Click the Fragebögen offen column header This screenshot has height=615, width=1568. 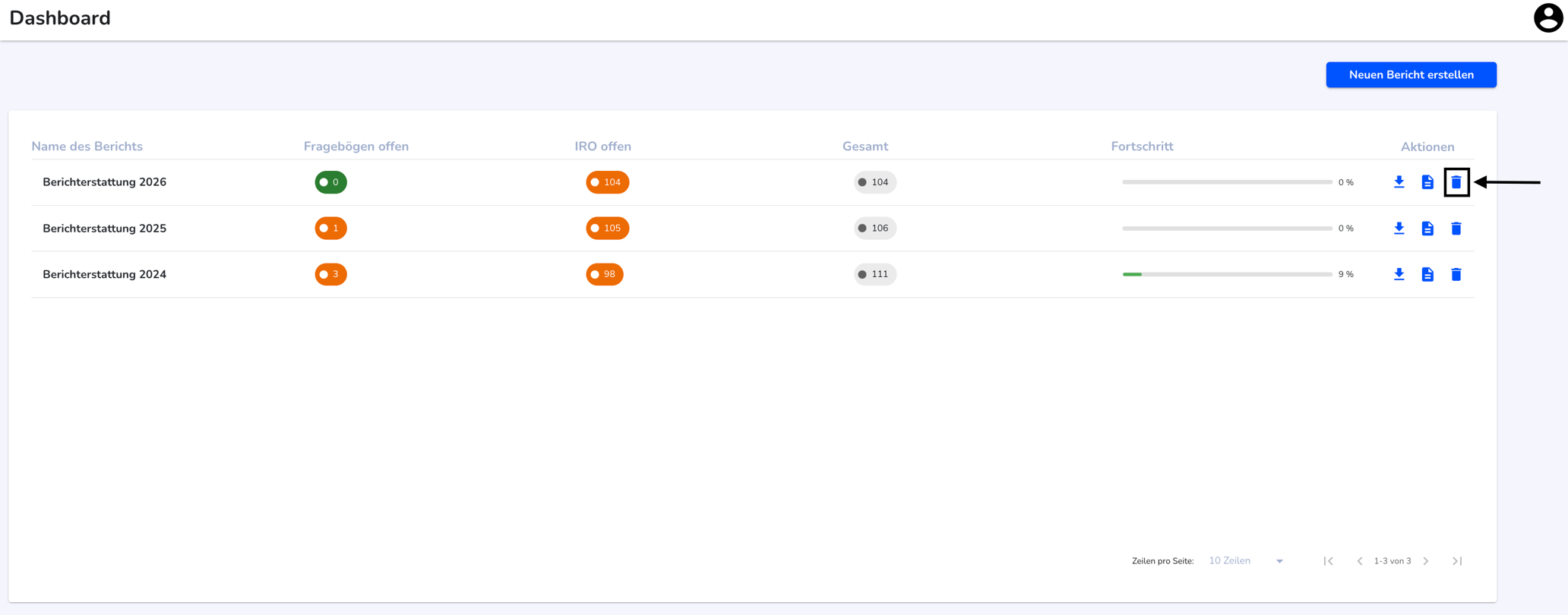click(356, 147)
